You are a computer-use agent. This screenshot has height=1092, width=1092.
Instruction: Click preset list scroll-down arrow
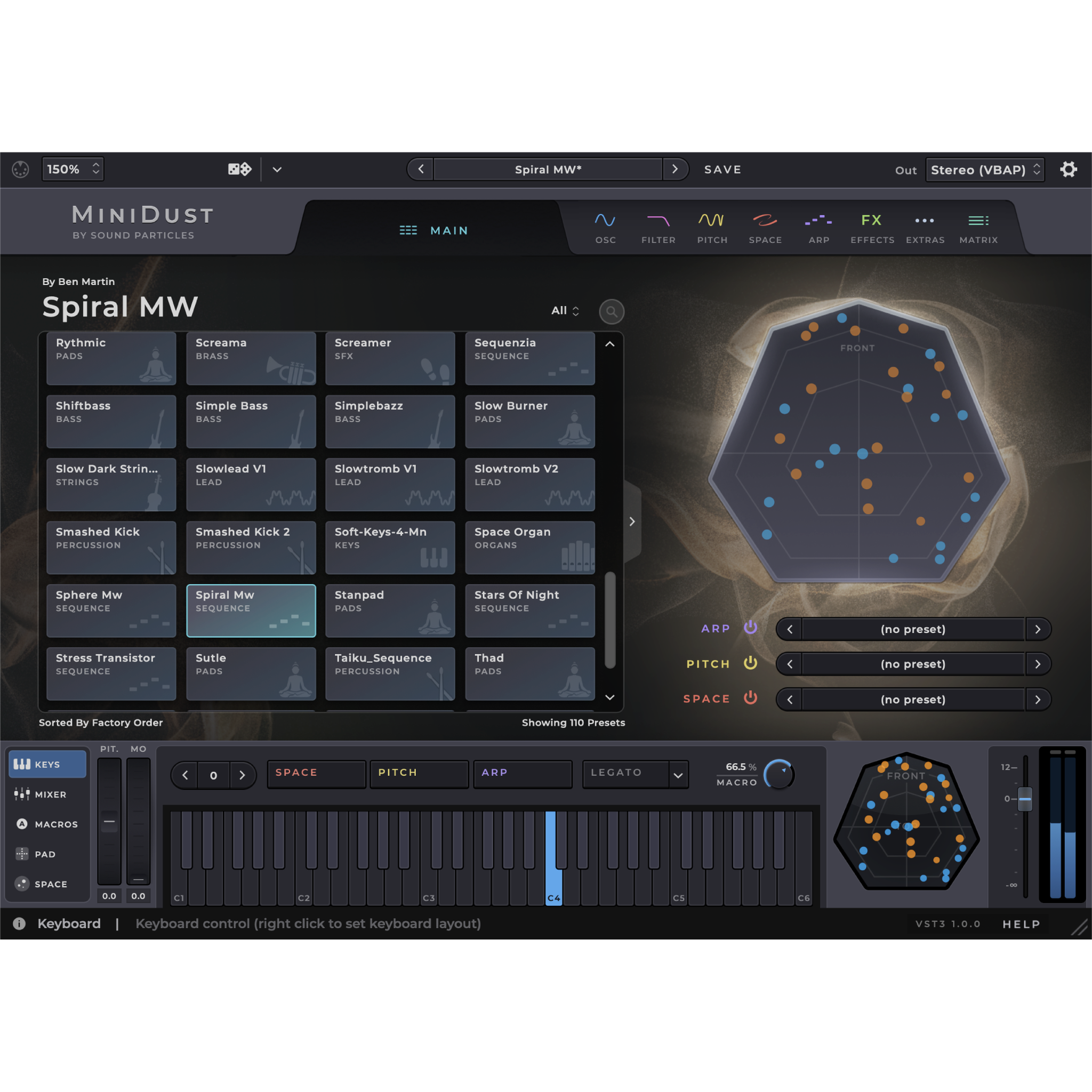610,697
